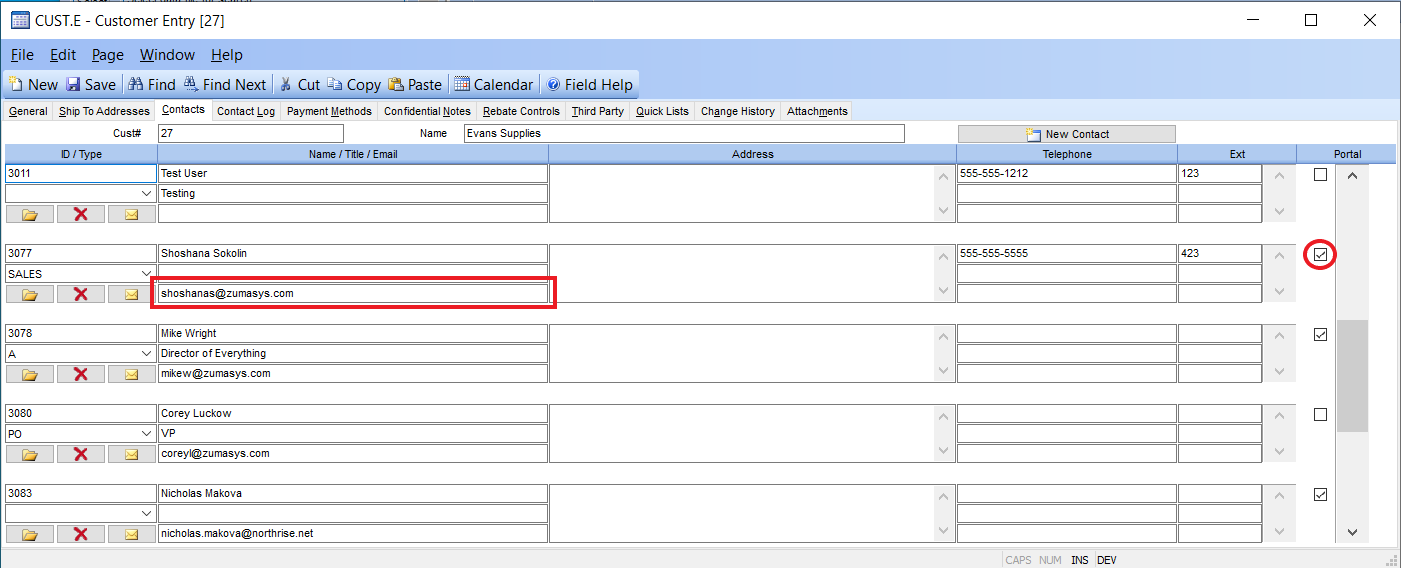Open the Window menu
The width and height of the screenshot is (1401, 568).
point(167,55)
